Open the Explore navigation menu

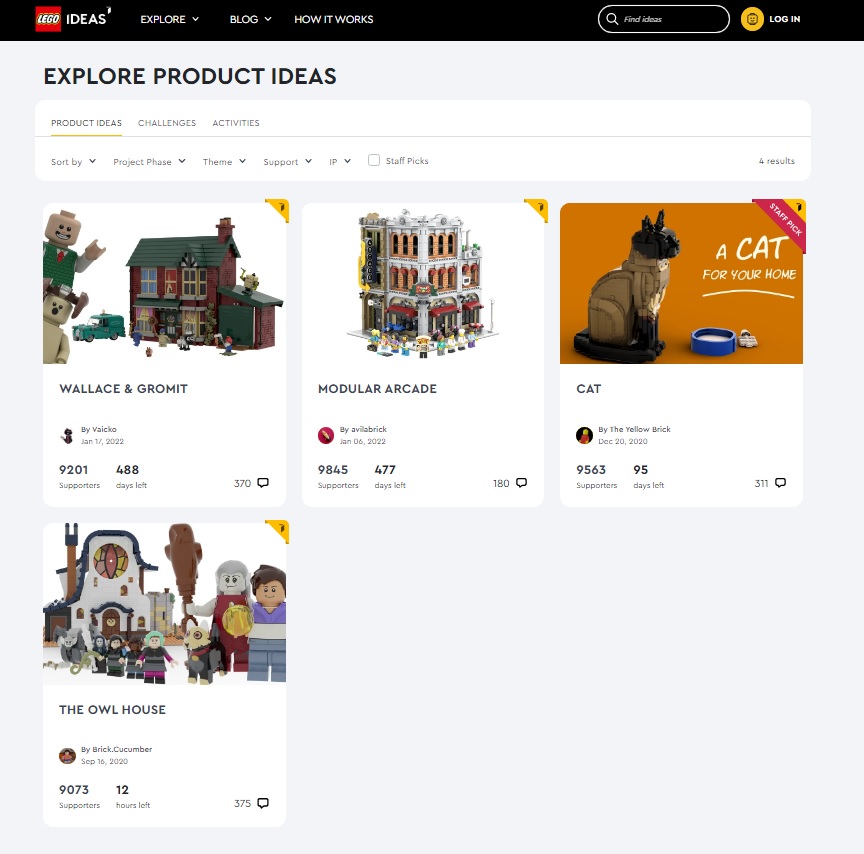(x=170, y=19)
